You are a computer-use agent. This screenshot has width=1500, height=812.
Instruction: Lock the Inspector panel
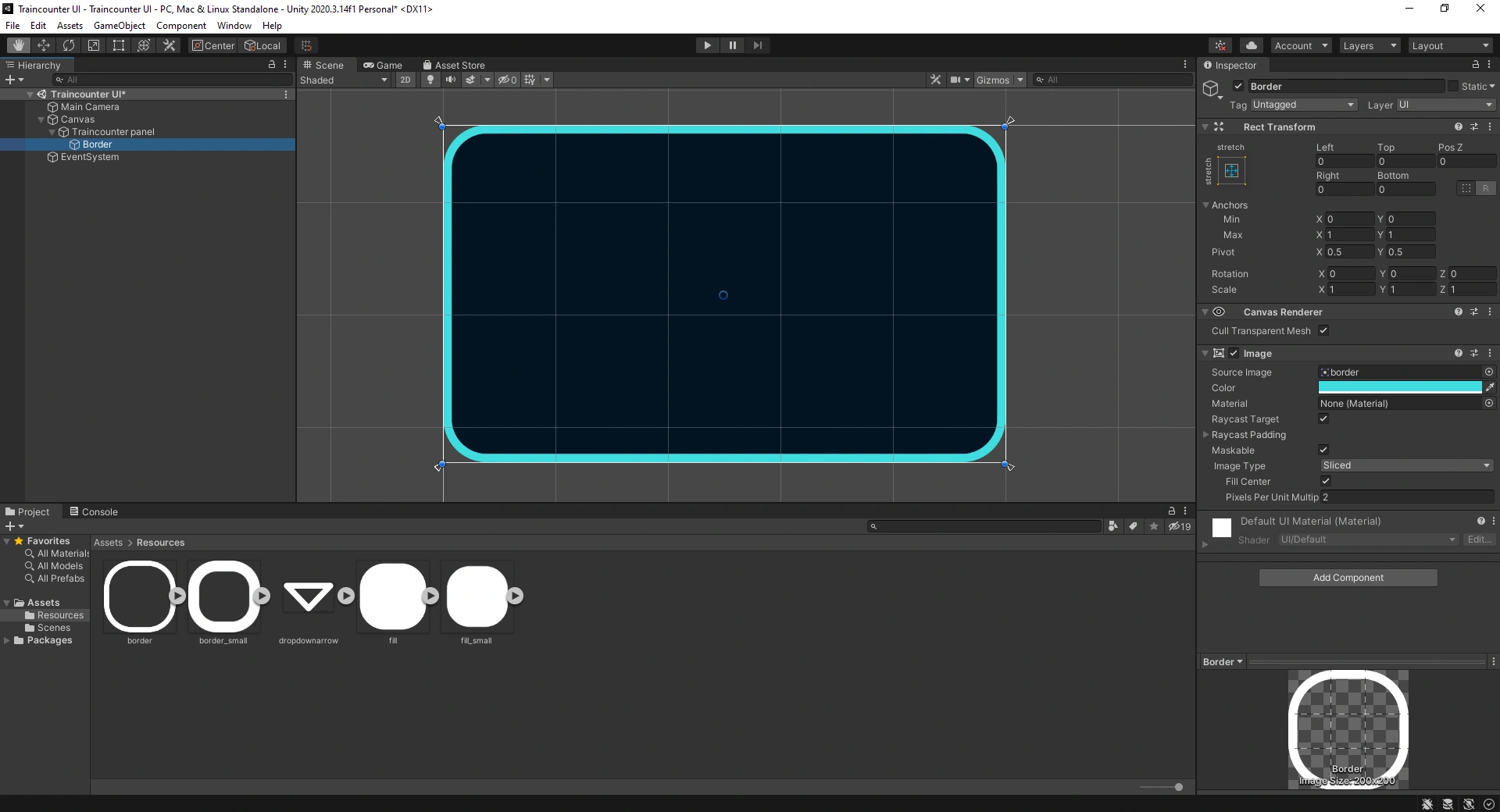1475,65
